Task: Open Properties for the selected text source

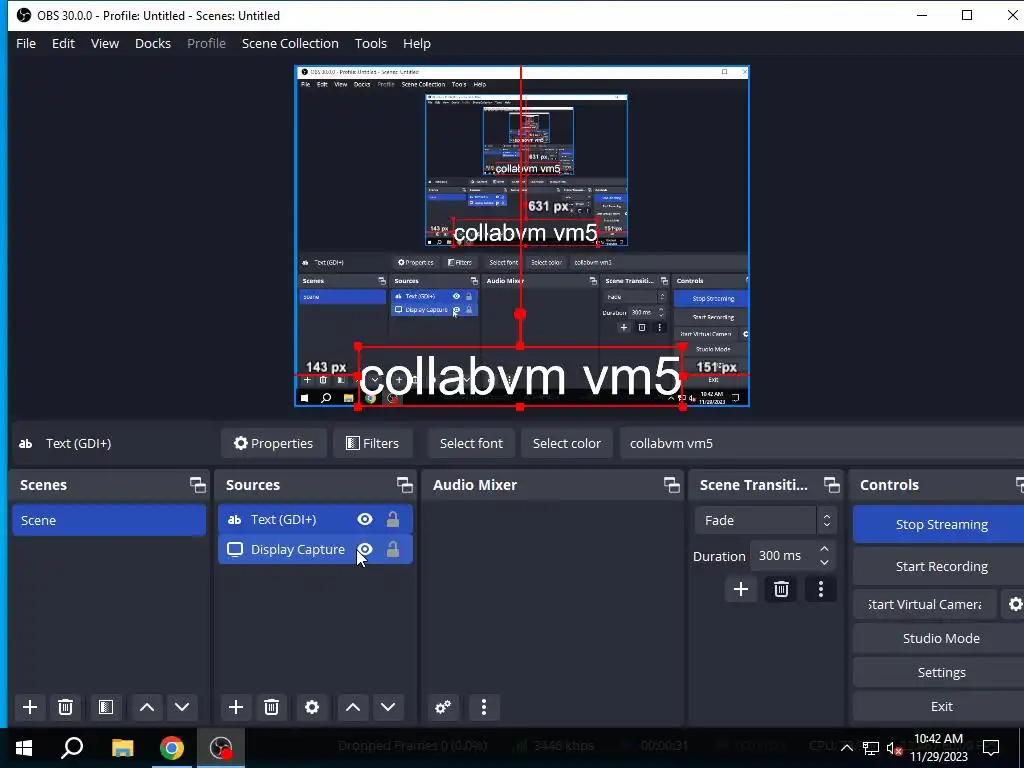Action: coord(274,443)
